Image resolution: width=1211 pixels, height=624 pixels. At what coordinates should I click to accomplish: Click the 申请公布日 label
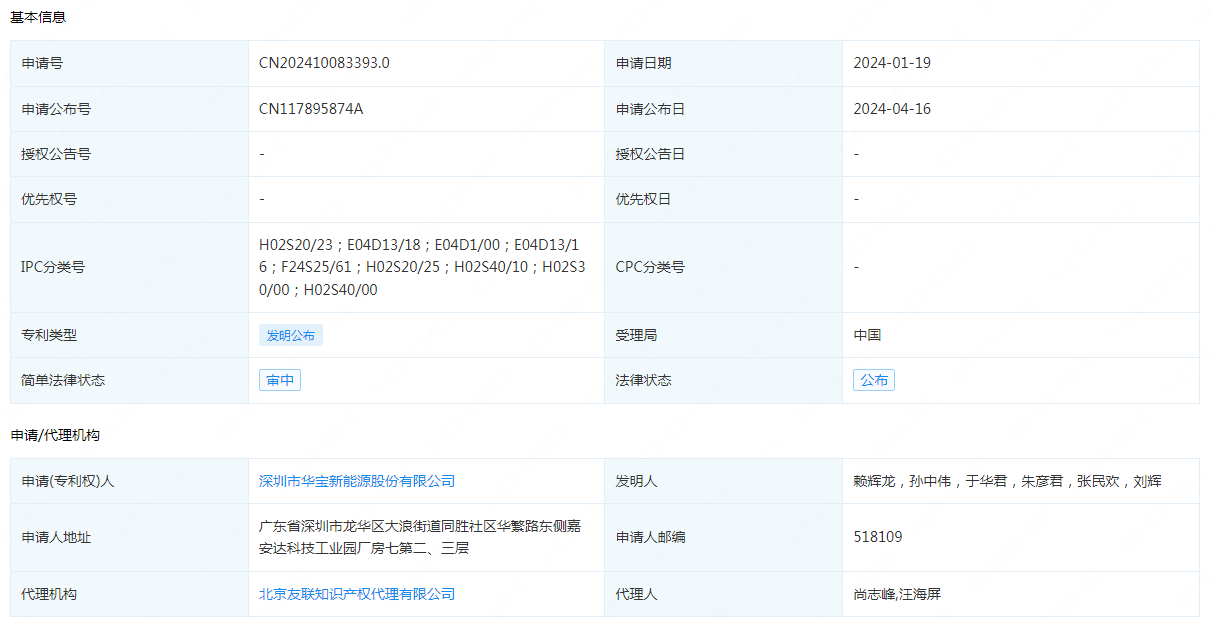pyautogui.click(x=650, y=109)
